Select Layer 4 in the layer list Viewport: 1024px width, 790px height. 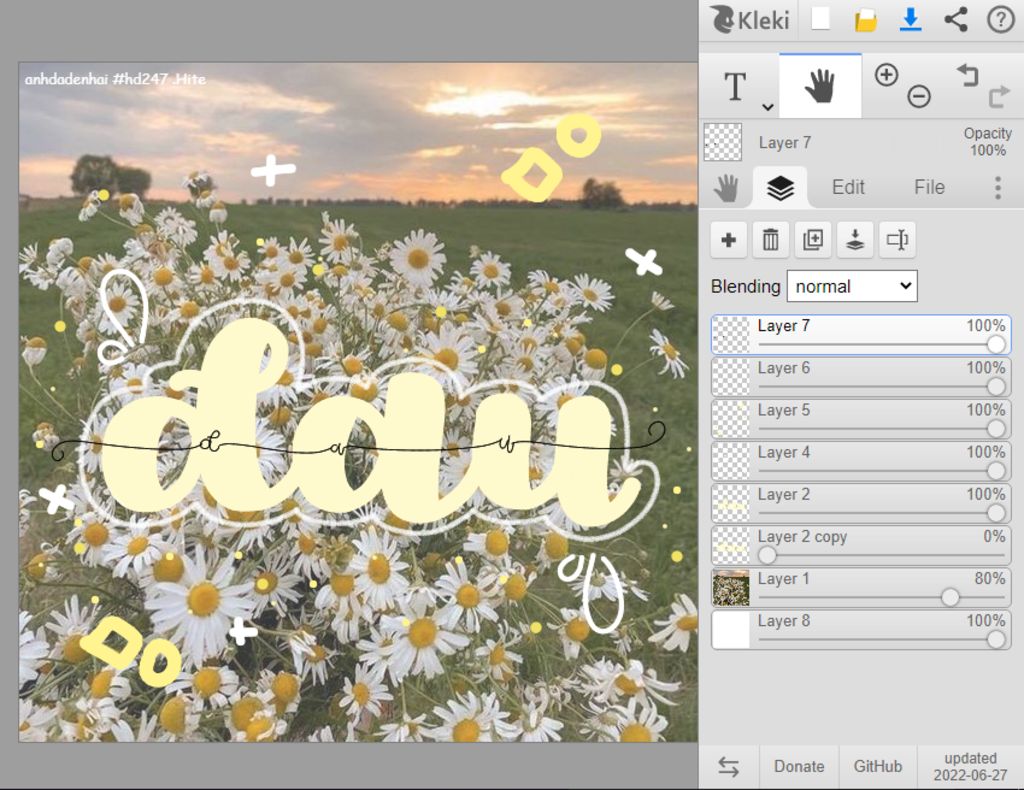pyautogui.click(x=861, y=462)
